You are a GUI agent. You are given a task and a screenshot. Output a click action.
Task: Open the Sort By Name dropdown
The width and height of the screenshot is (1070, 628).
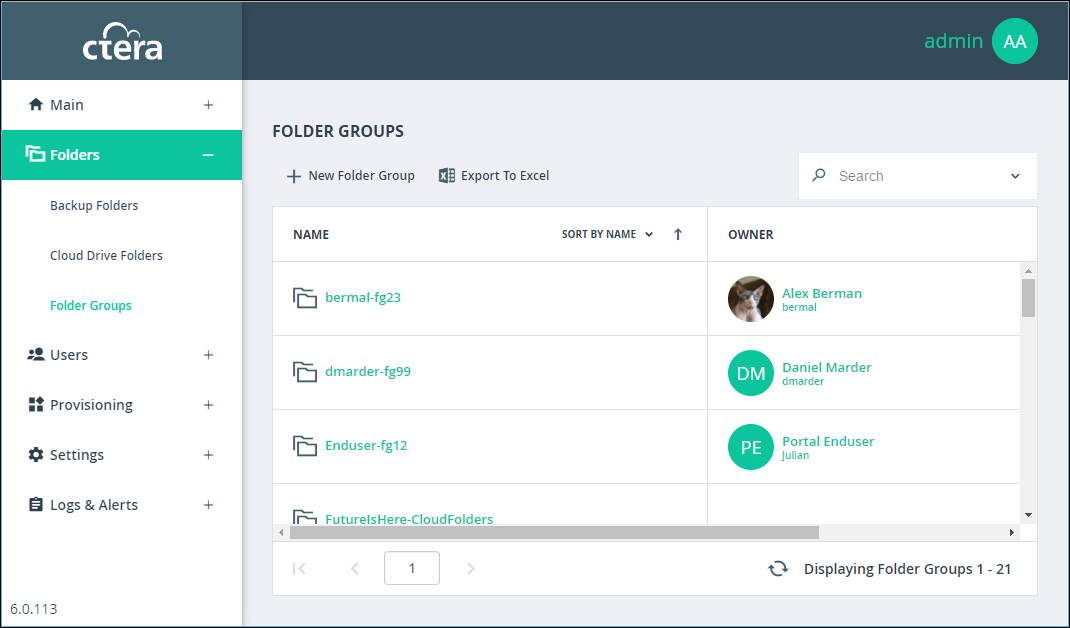click(607, 235)
